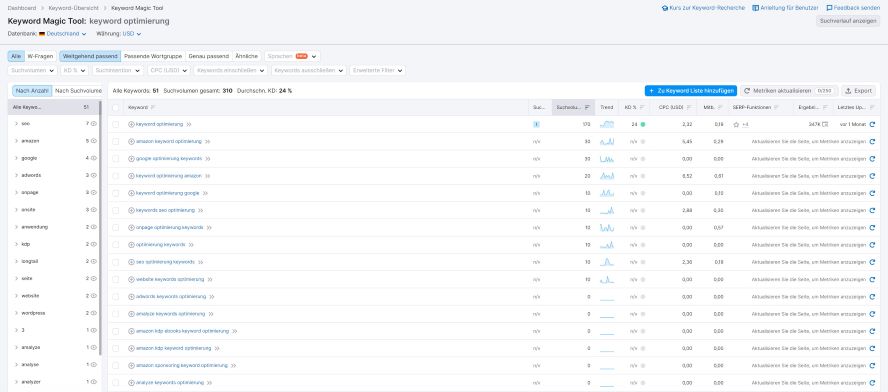Click plus icon beside 'amazon kdp keyword optimierung'
This screenshot has width=888, height=392.
click(131, 348)
